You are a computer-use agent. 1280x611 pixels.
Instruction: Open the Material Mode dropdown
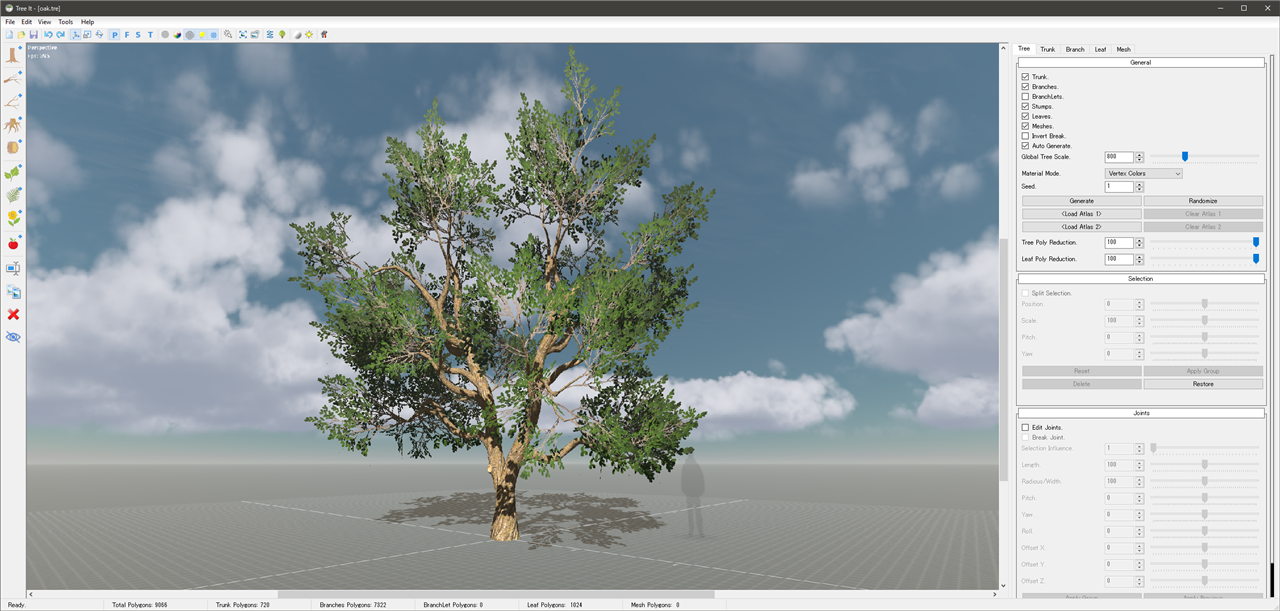point(1143,172)
